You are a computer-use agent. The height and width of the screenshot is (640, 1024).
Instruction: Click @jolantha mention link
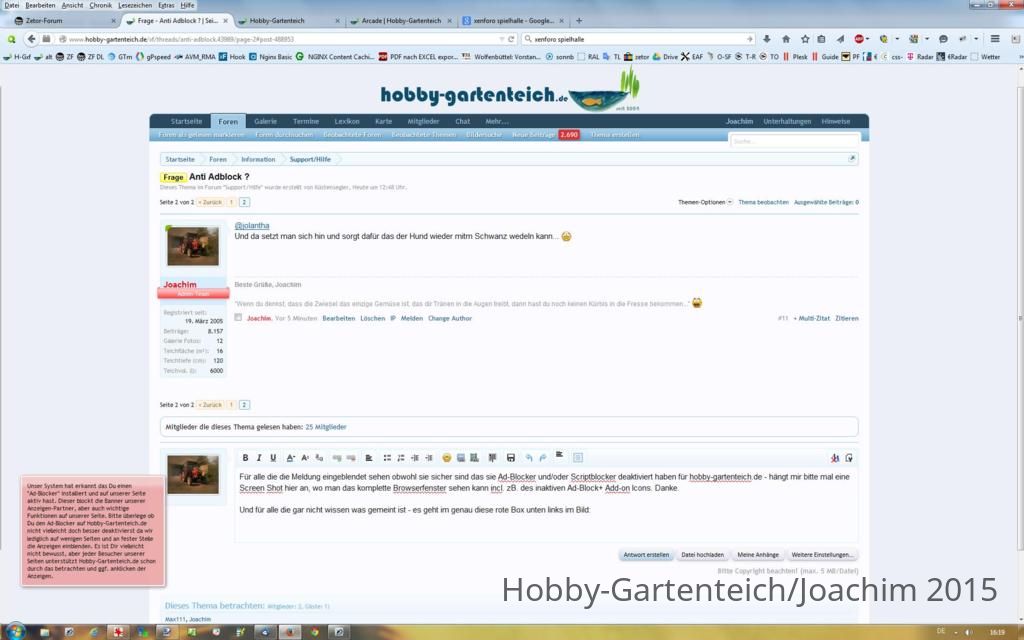251,225
